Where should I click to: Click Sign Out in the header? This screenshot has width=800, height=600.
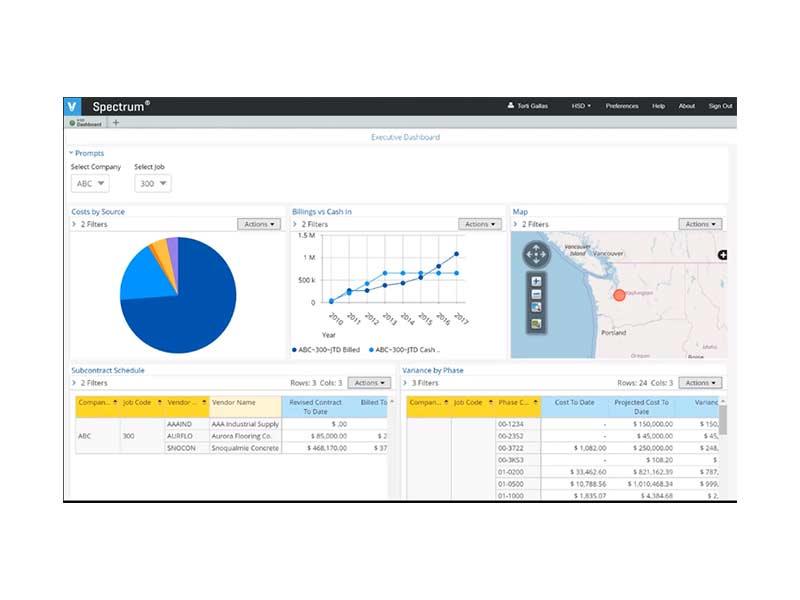coord(720,106)
